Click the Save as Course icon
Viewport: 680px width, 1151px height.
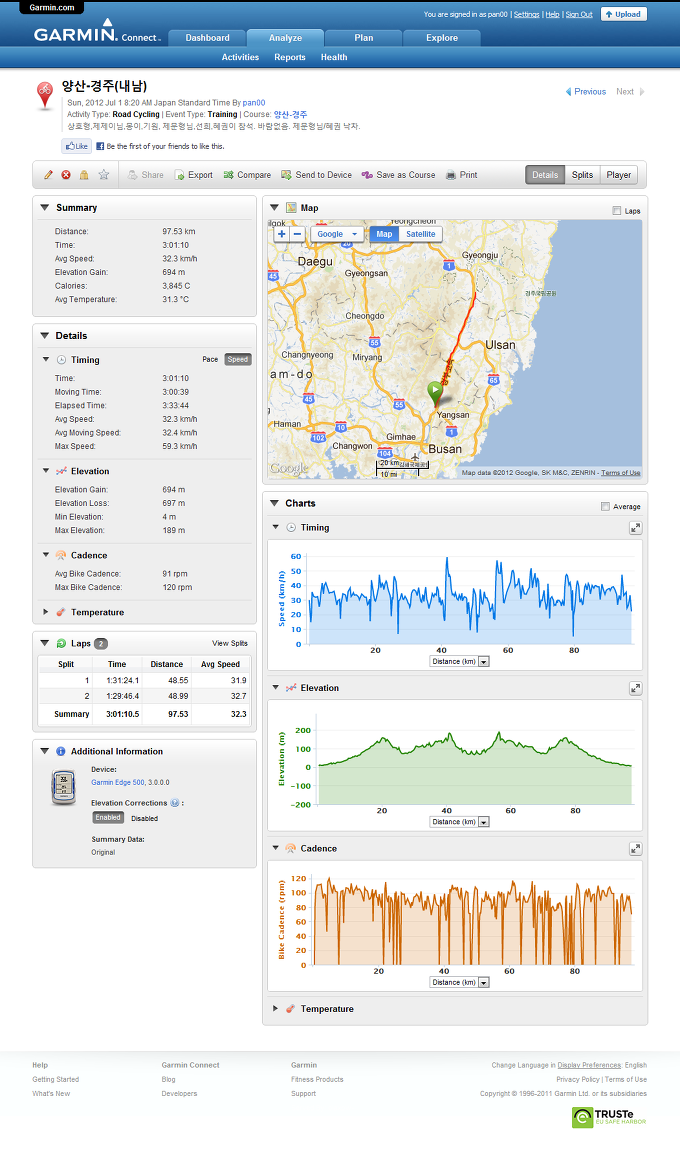(x=367, y=175)
